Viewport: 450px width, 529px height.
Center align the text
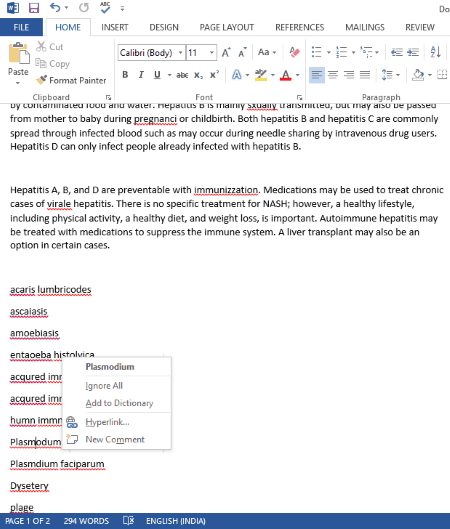(x=333, y=75)
